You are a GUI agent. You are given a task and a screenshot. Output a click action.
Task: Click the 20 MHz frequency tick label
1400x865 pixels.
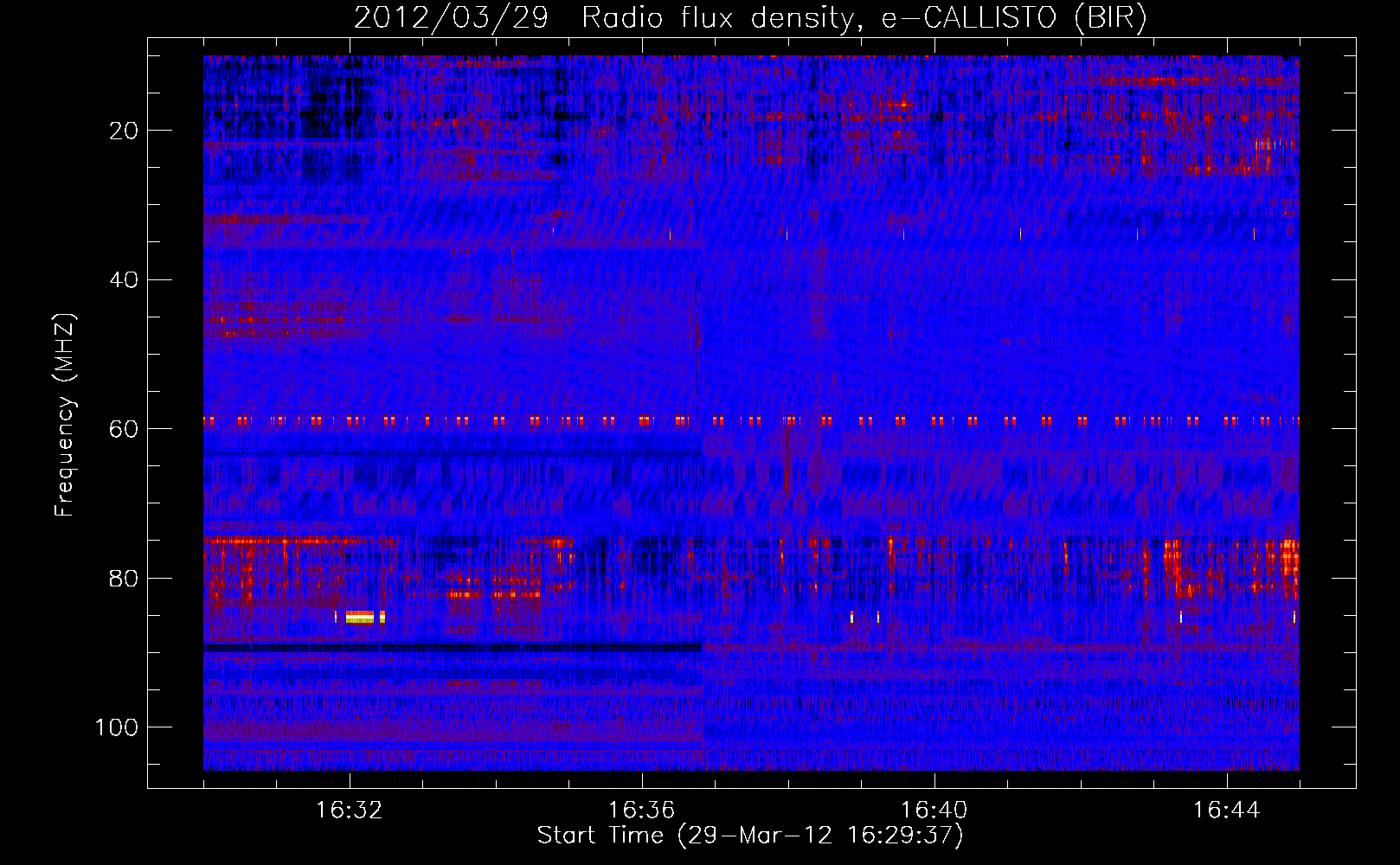(x=124, y=131)
